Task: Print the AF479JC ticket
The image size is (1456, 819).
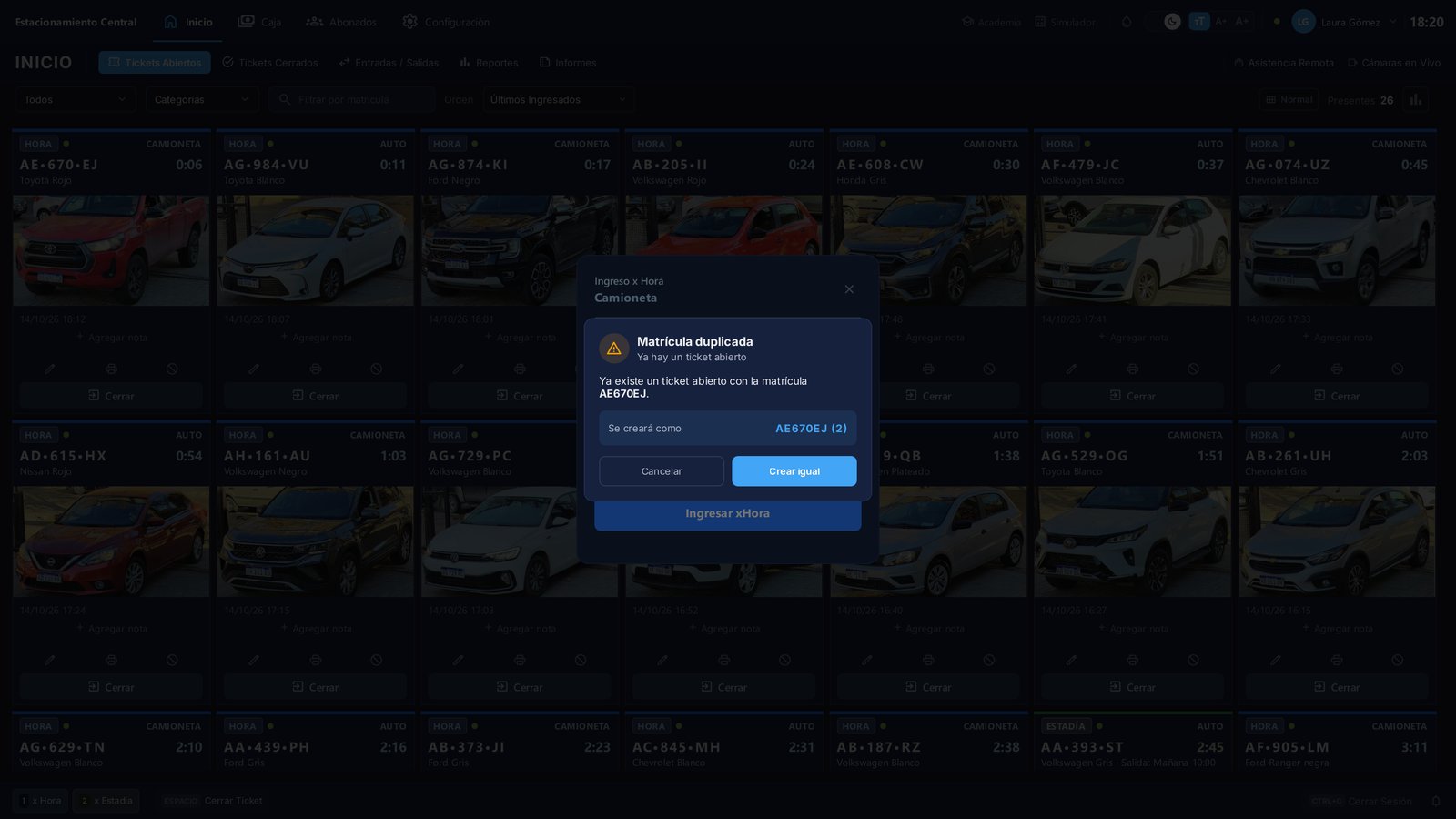Action: 1132,369
